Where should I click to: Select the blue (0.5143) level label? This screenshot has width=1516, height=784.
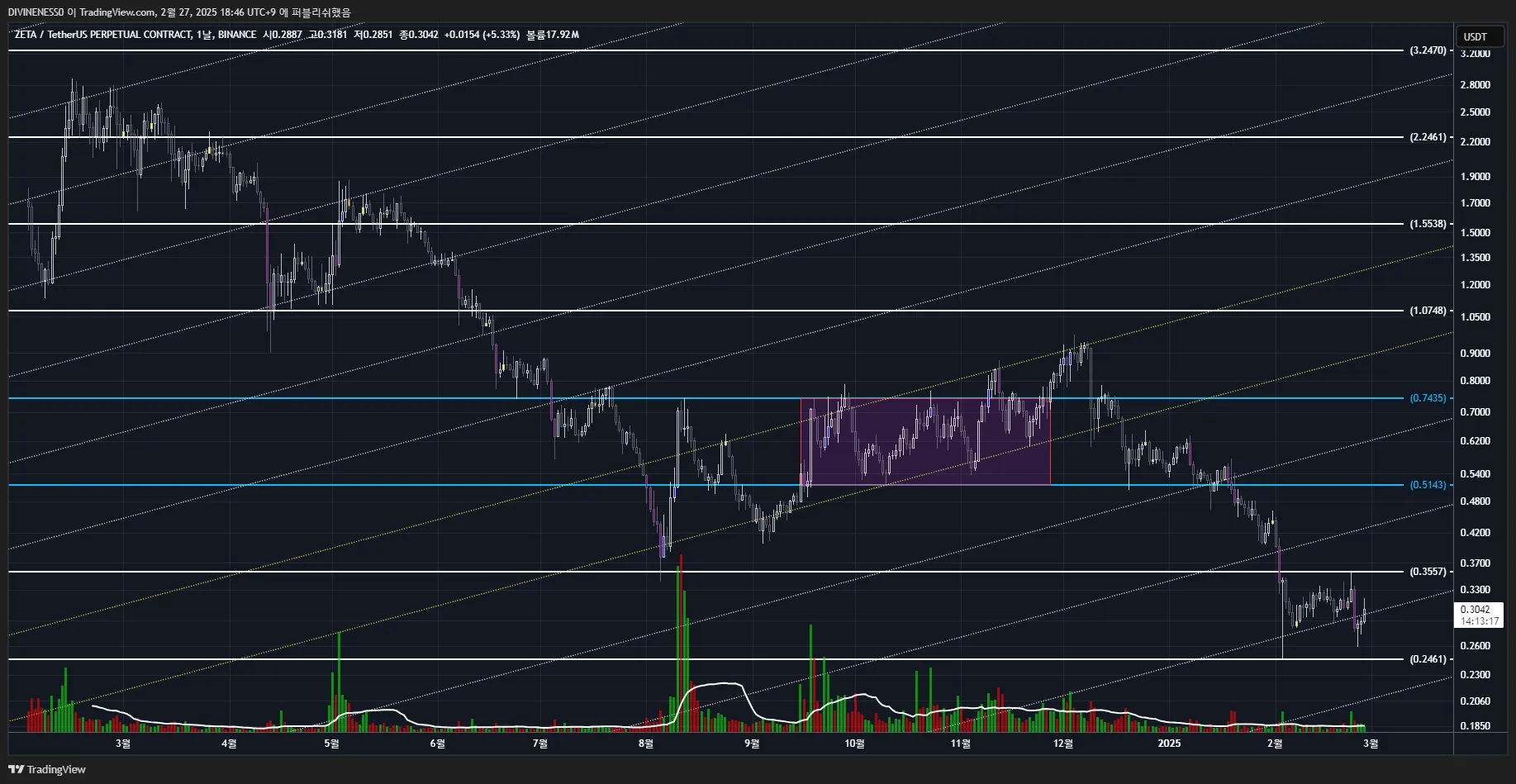[1428, 485]
